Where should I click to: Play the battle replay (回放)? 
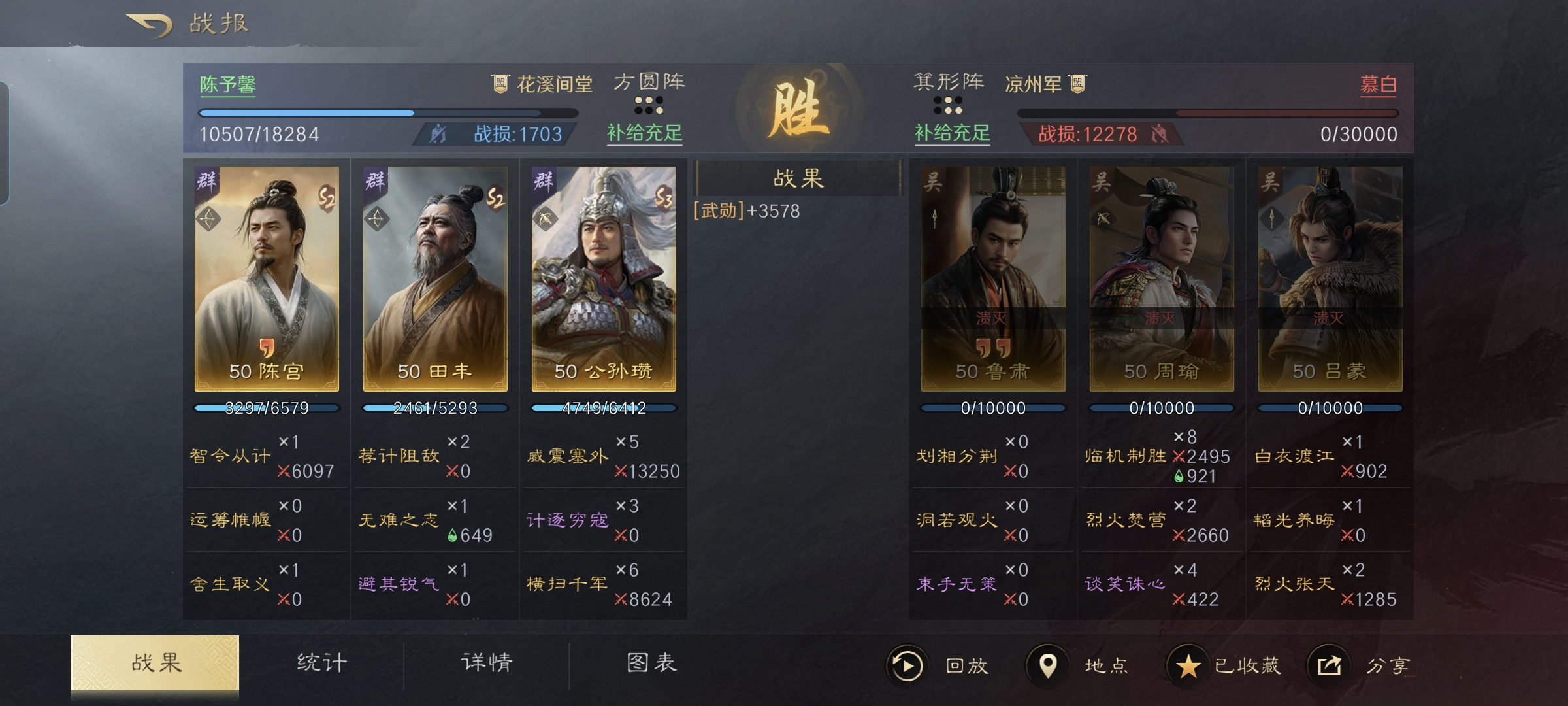(x=907, y=665)
